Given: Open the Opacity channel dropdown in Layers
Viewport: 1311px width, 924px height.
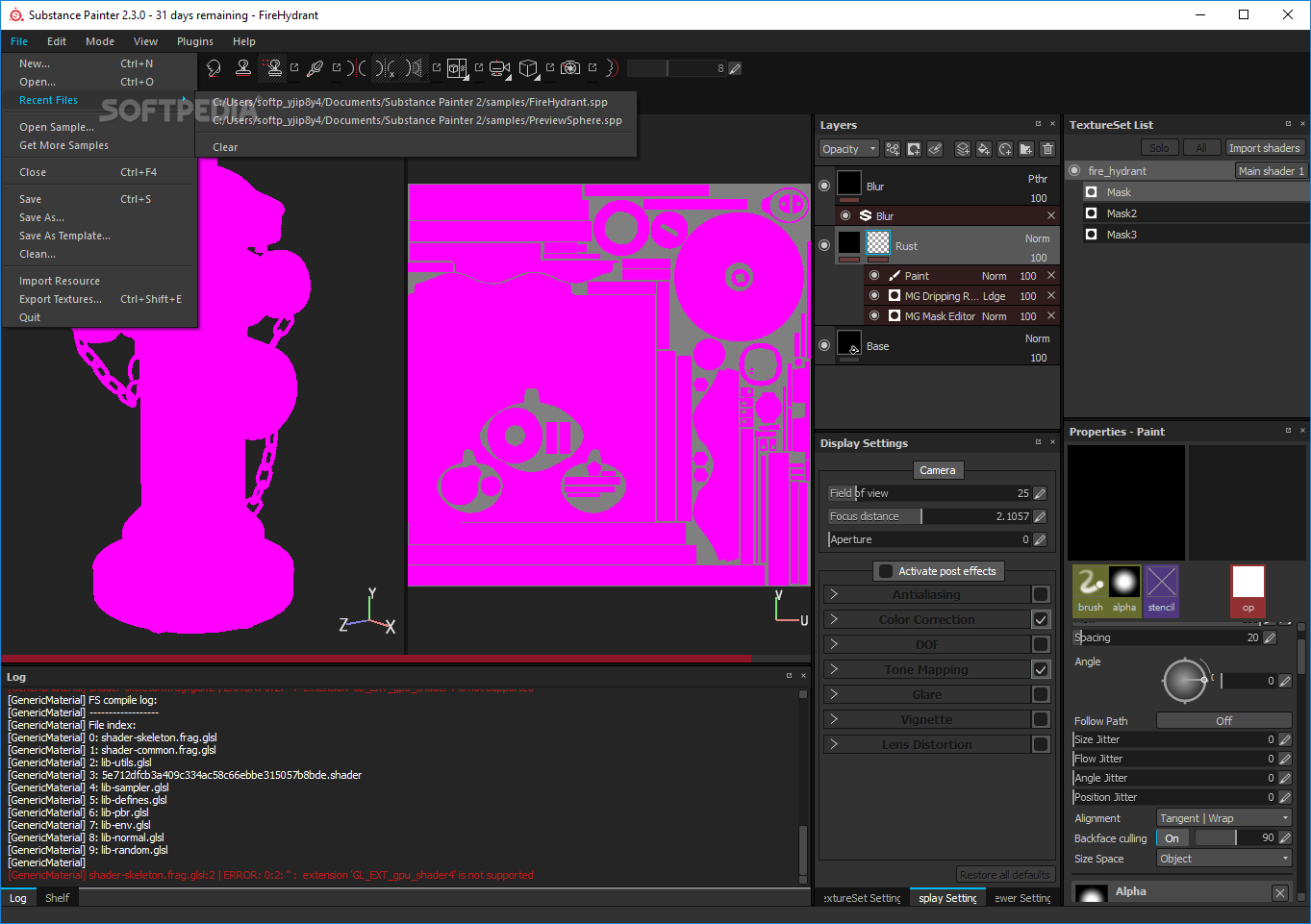Looking at the screenshot, I should pyautogui.click(x=849, y=149).
